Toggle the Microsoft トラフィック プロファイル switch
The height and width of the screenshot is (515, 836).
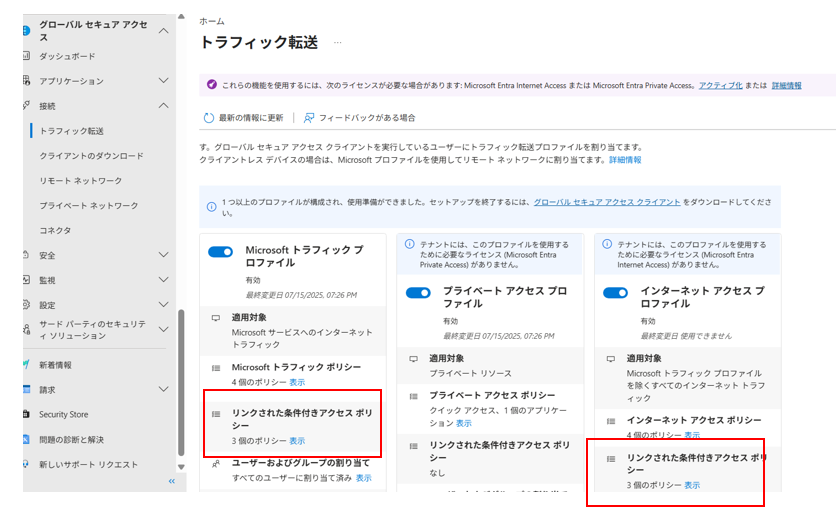click(x=220, y=253)
